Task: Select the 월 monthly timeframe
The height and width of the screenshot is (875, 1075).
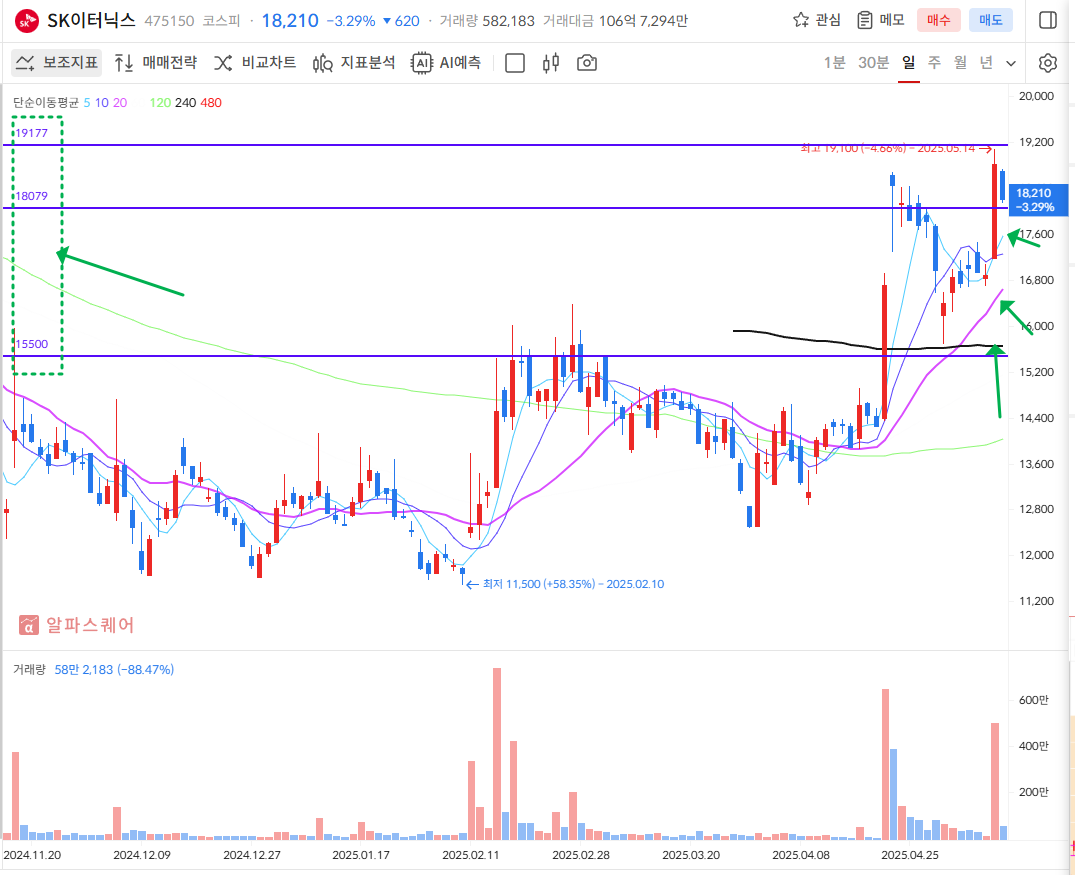Action: [961, 63]
